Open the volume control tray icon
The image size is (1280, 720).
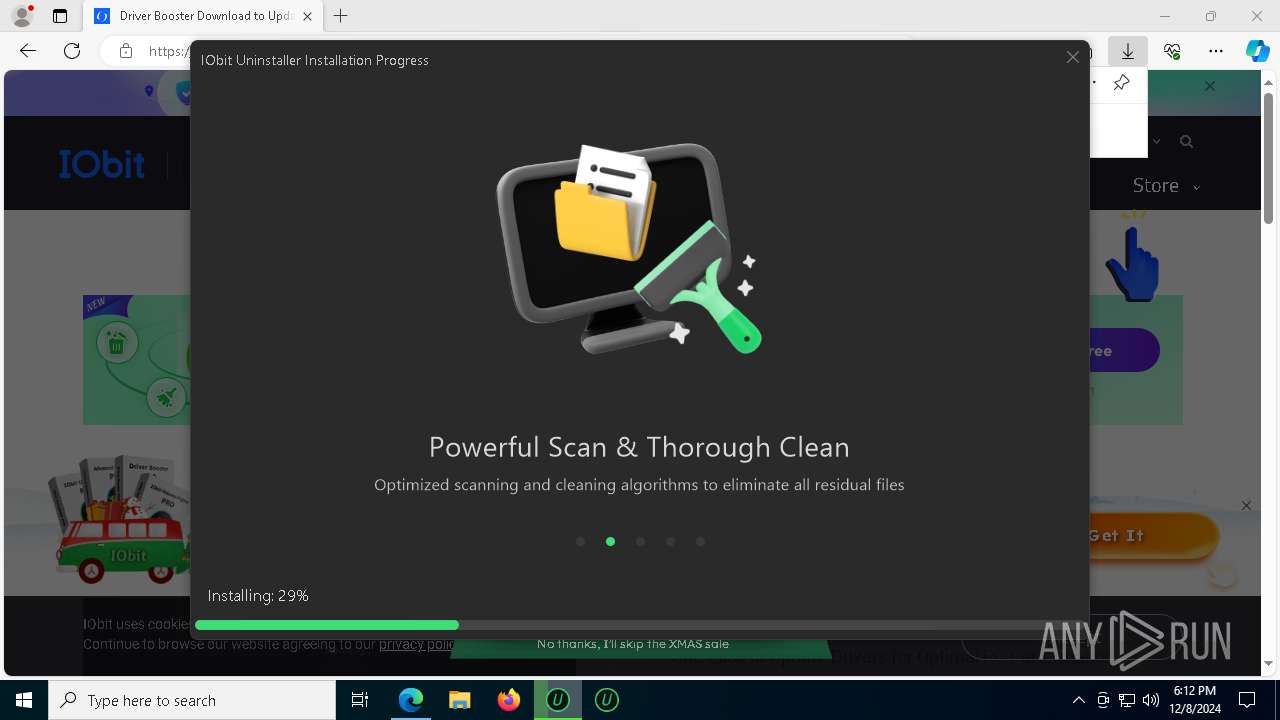(x=1151, y=700)
